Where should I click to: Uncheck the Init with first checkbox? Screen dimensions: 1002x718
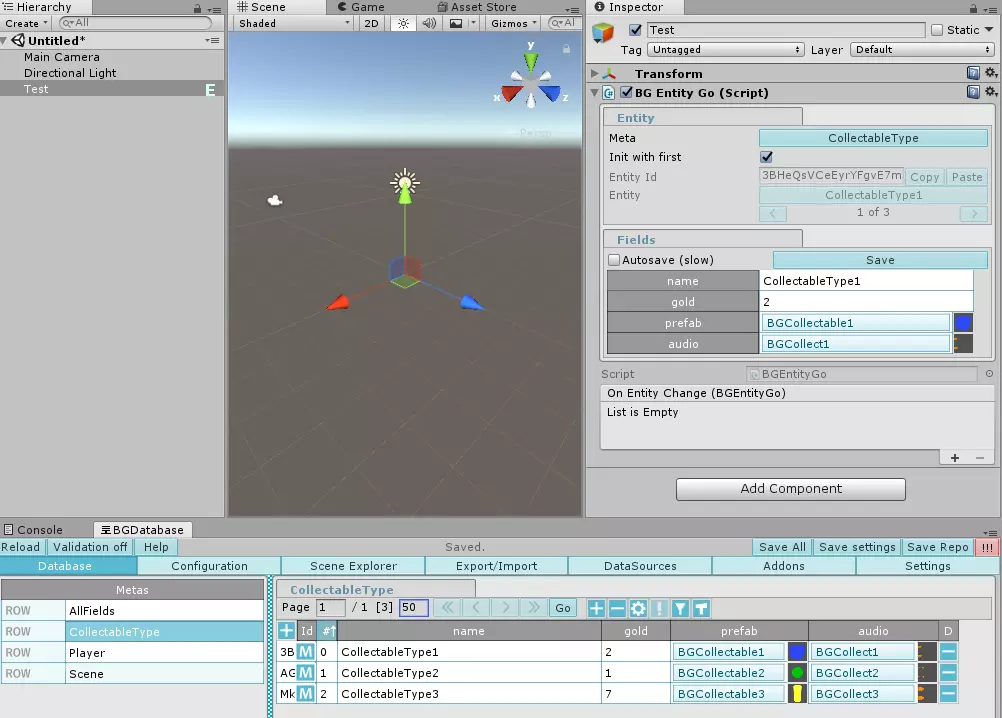tap(766, 157)
